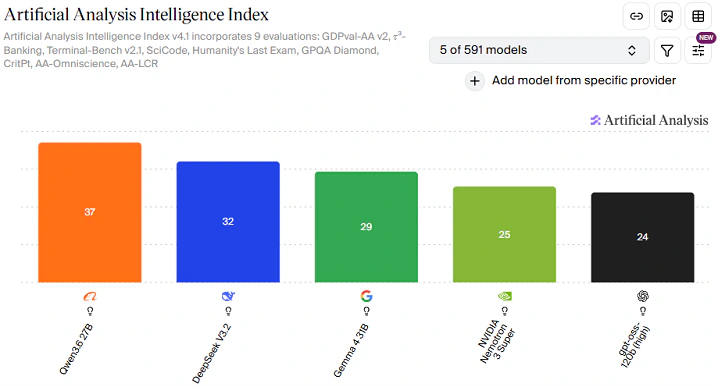718x387 pixels.
Task: Click the DeepSeek whale logo
Action: click(228, 296)
